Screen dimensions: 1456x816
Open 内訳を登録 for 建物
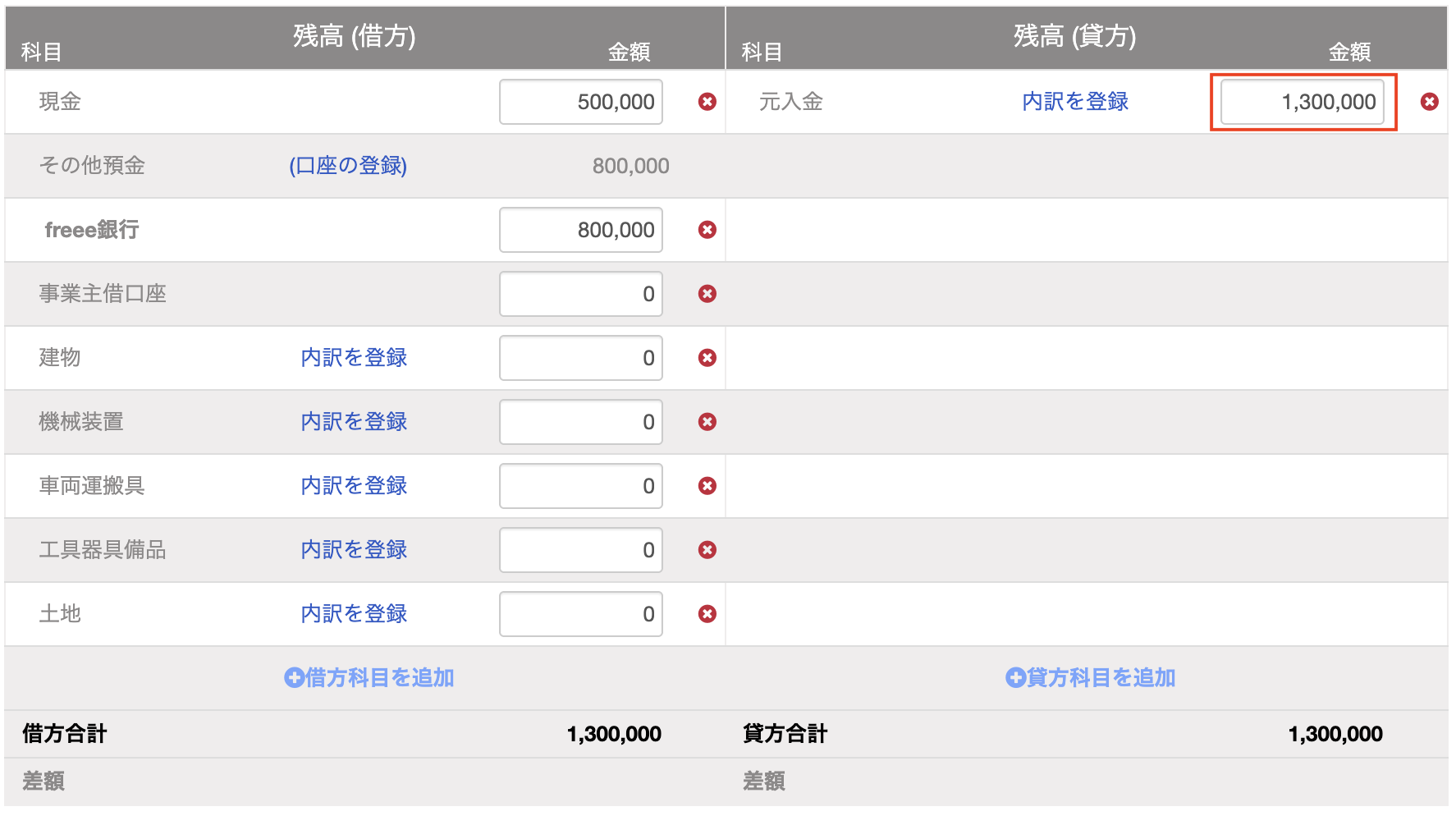point(354,358)
